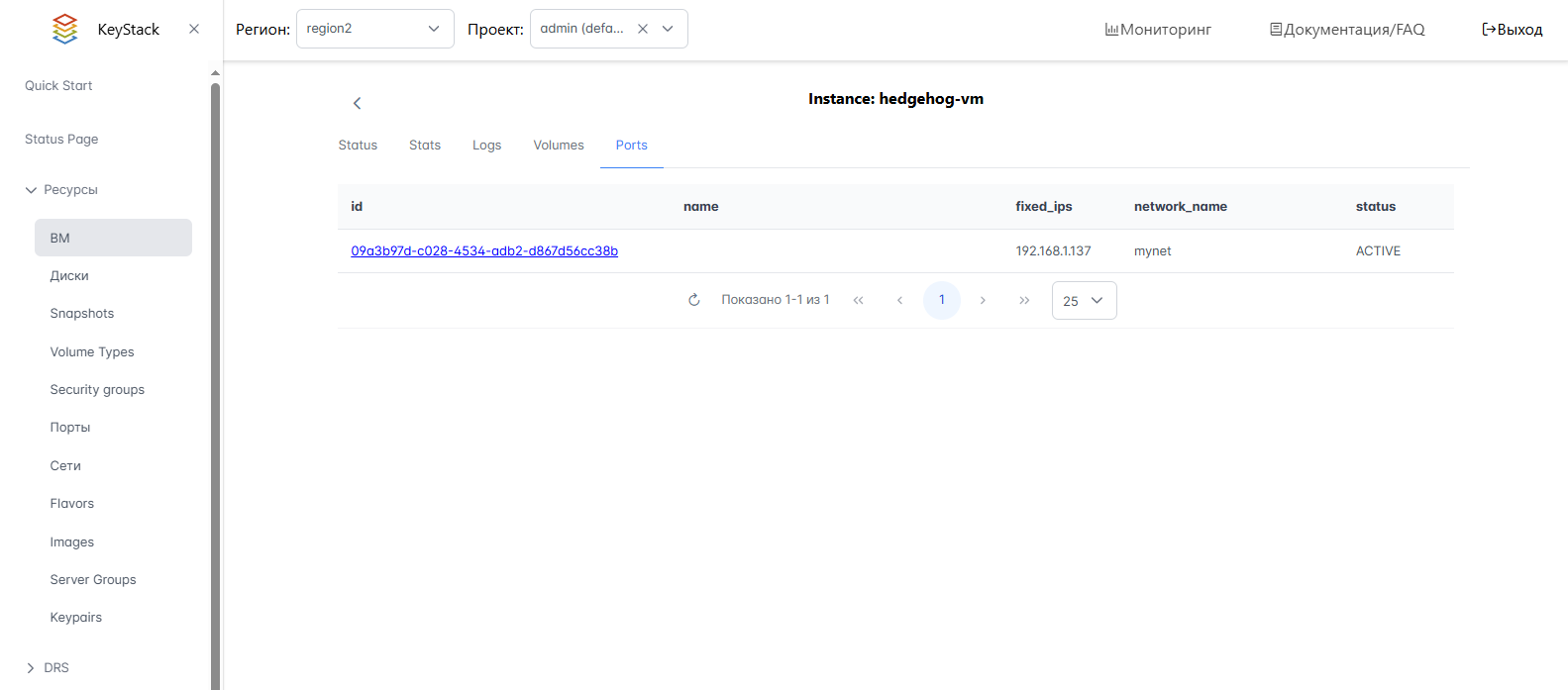Collapse the Ресурсы sidebar section
Screen dimensions: 1568x690
pyautogui.click(x=31, y=190)
